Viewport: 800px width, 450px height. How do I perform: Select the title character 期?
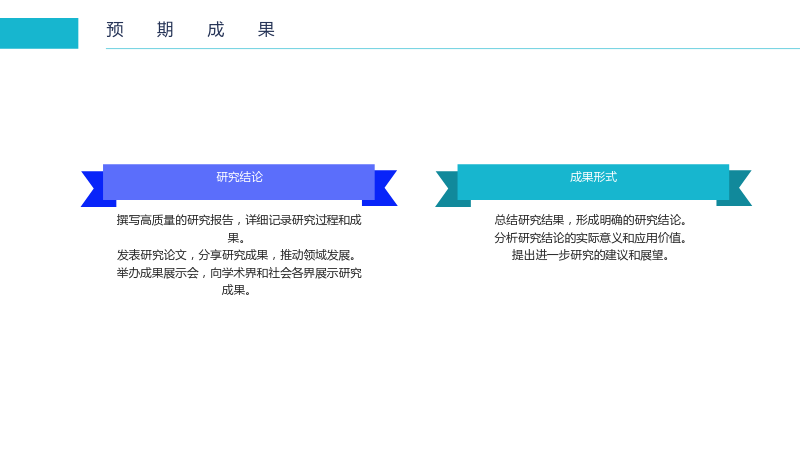tap(165, 30)
